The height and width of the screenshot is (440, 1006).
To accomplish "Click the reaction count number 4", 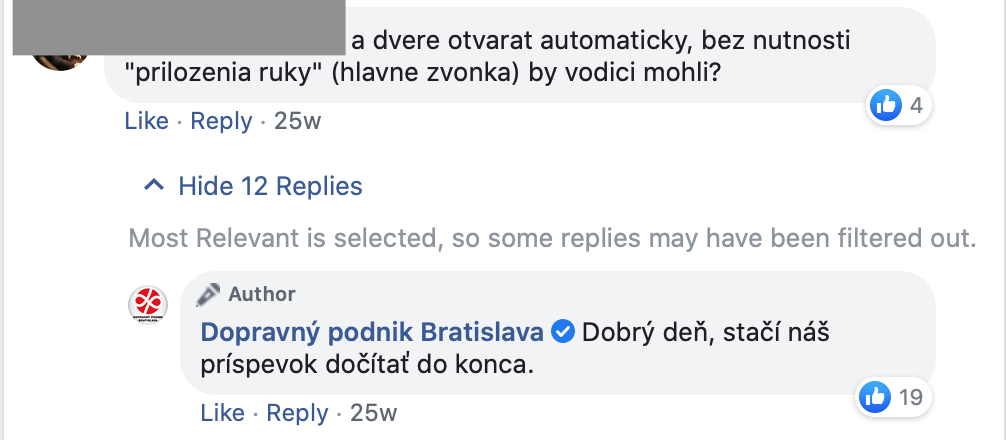I will tap(915, 104).
